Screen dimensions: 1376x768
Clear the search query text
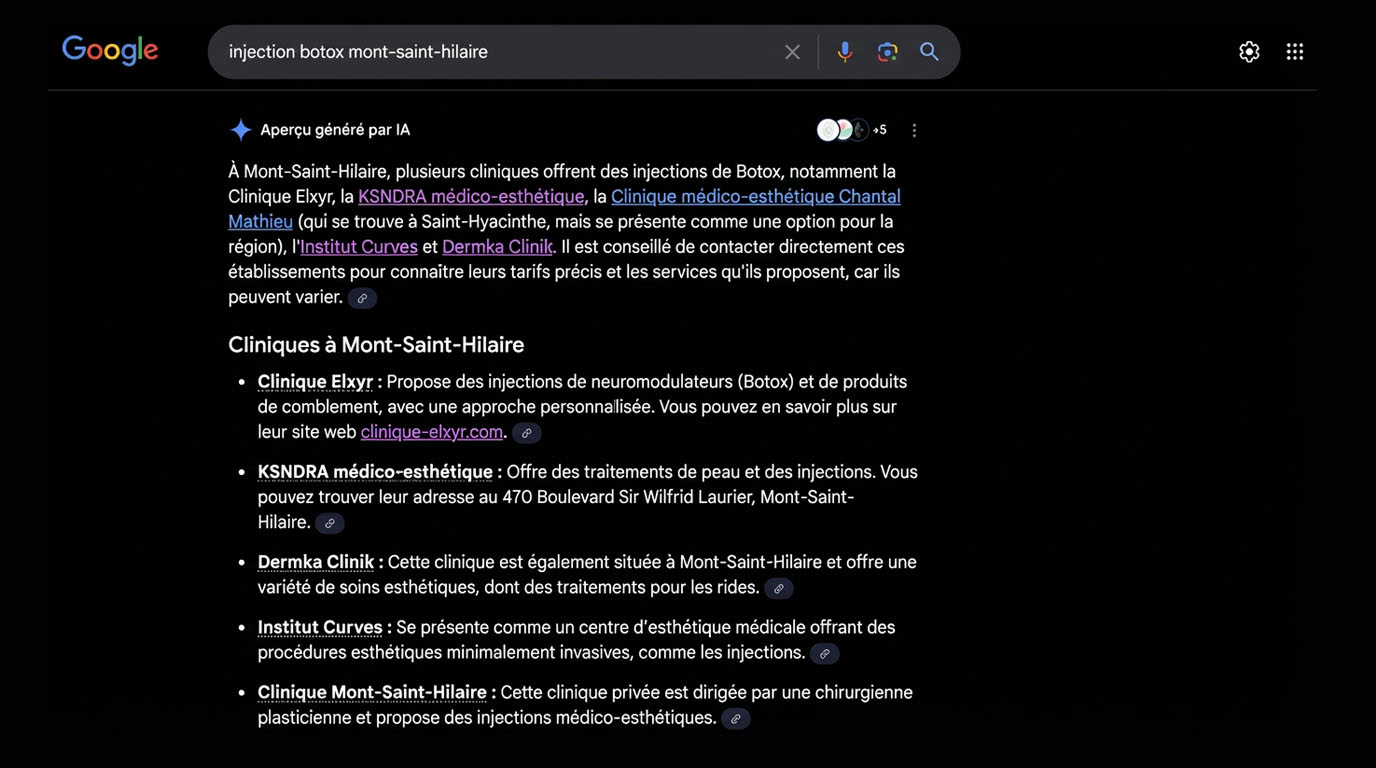pyautogui.click(x=792, y=52)
